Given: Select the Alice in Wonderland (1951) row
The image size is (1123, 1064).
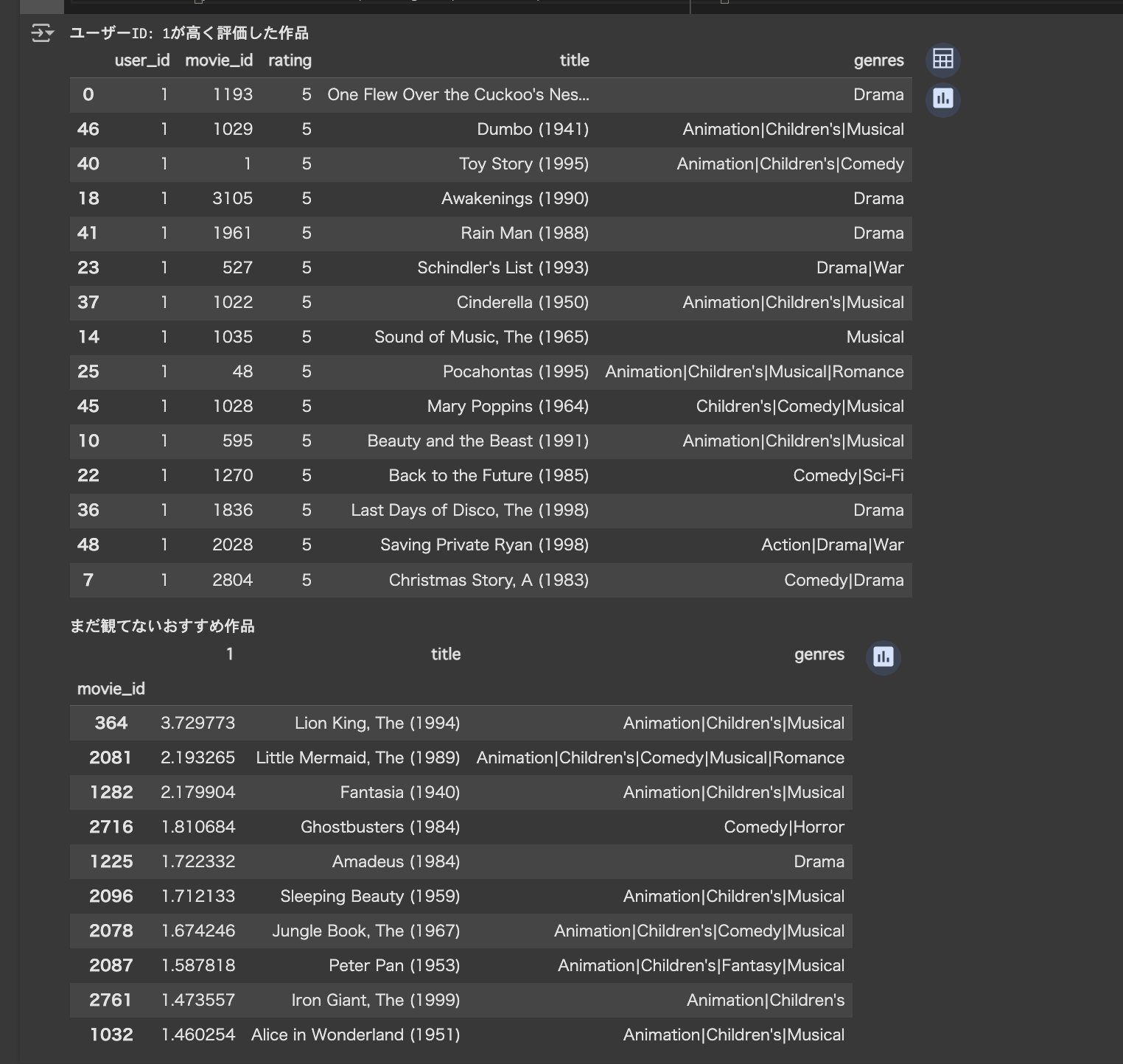Looking at the screenshot, I should click(461, 1035).
